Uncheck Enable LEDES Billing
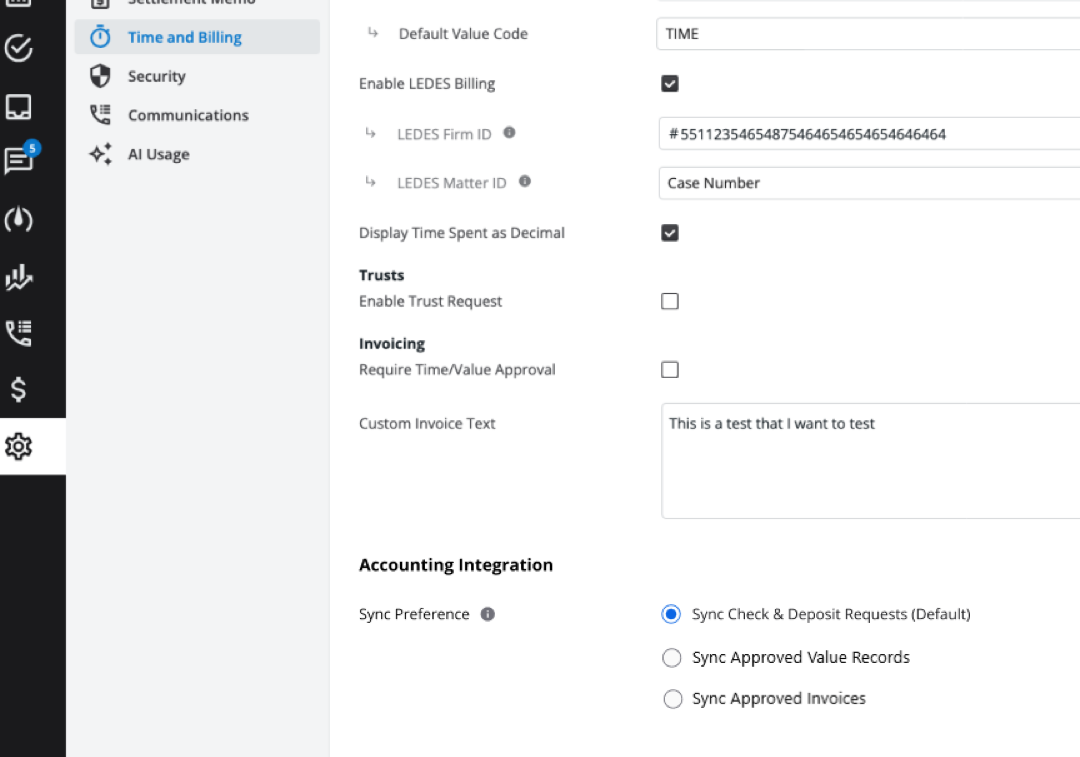1080x757 pixels. pos(669,83)
